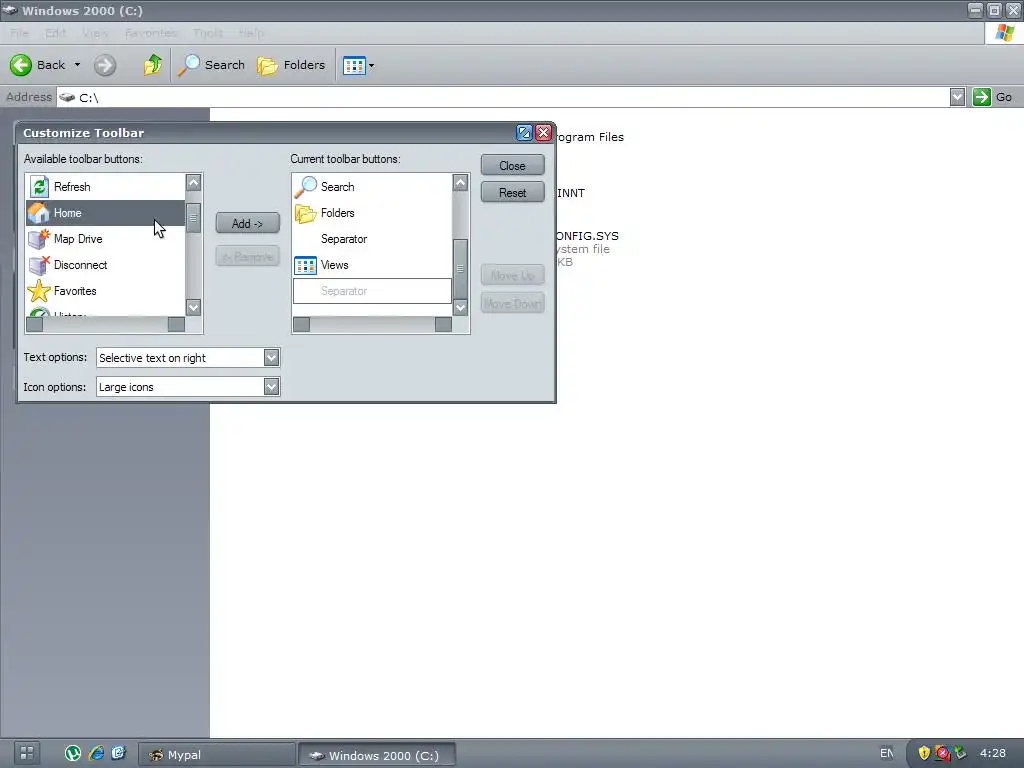Click the Forward arrow toolbar icon
The height and width of the screenshot is (768, 1024).
(104, 65)
